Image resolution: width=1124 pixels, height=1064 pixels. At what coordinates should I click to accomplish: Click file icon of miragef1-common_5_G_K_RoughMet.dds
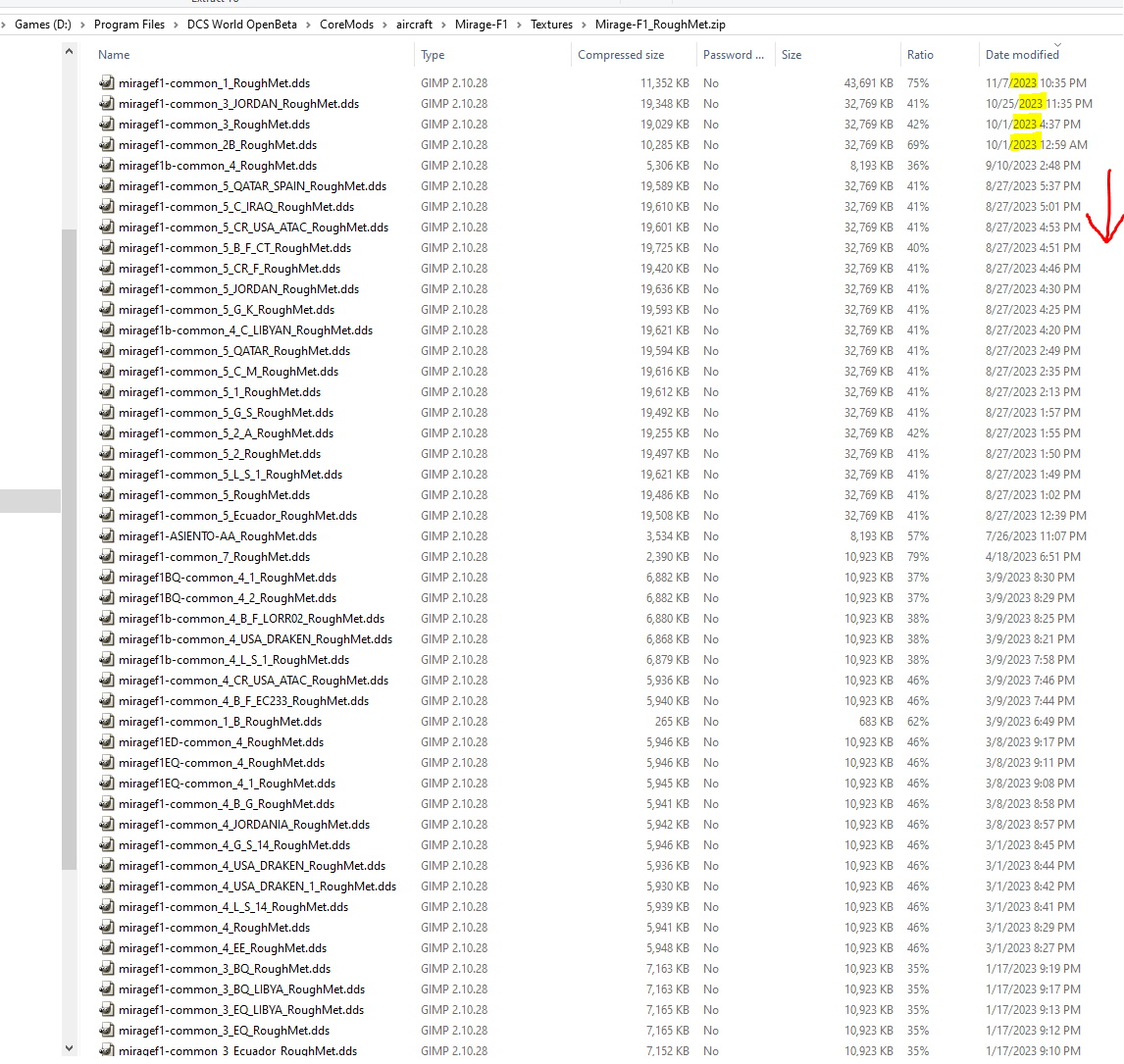point(107,310)
